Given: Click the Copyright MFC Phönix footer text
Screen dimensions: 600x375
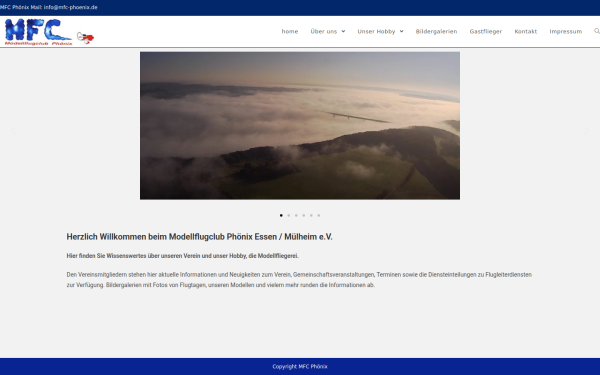Looking at the screenshot, I should [x=300, y=366].
